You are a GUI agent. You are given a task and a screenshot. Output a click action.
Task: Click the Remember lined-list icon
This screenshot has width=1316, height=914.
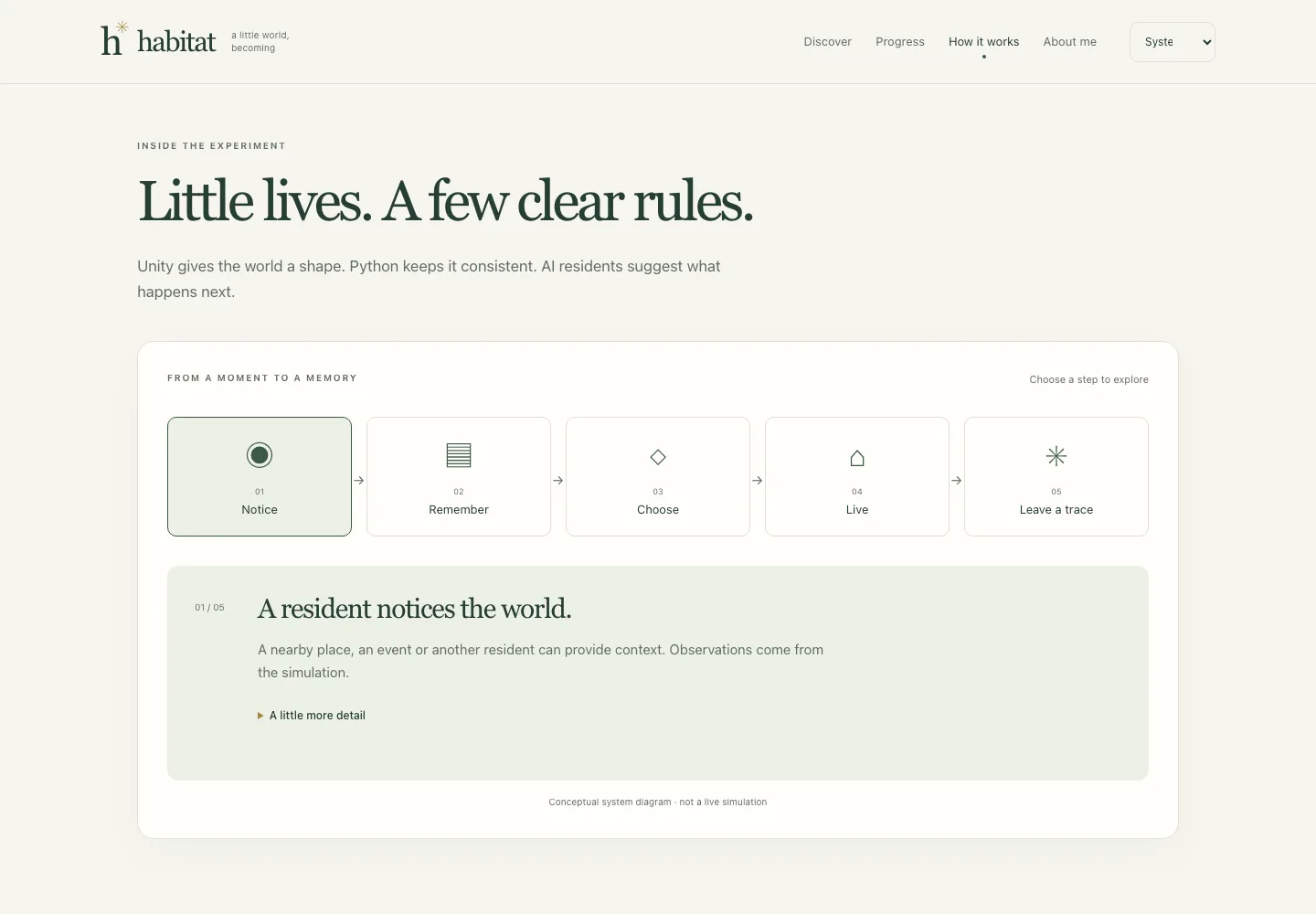pyautogui.click(x=459, y=455)
